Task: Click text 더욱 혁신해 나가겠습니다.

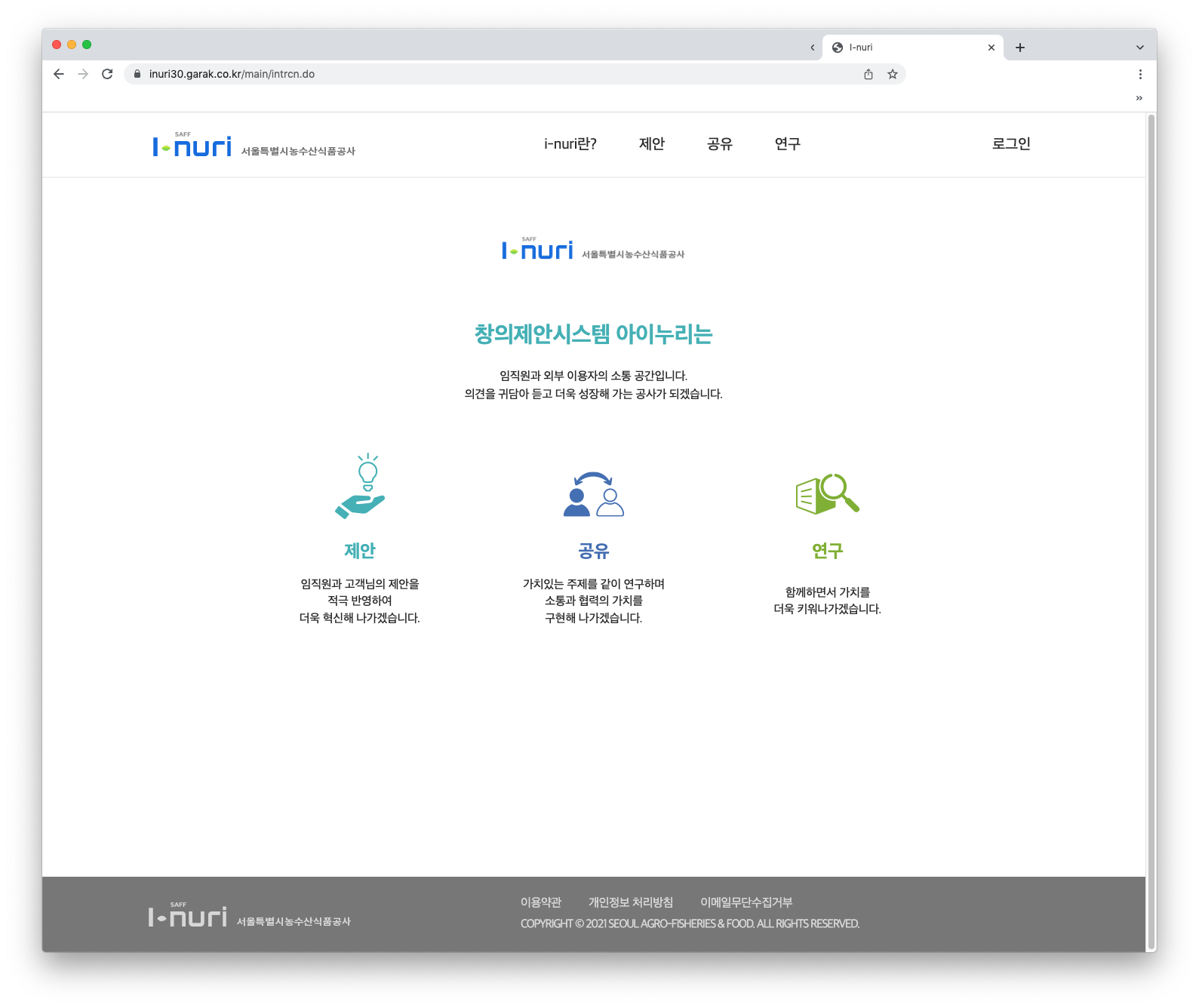Action: click(x=360, y=618)
